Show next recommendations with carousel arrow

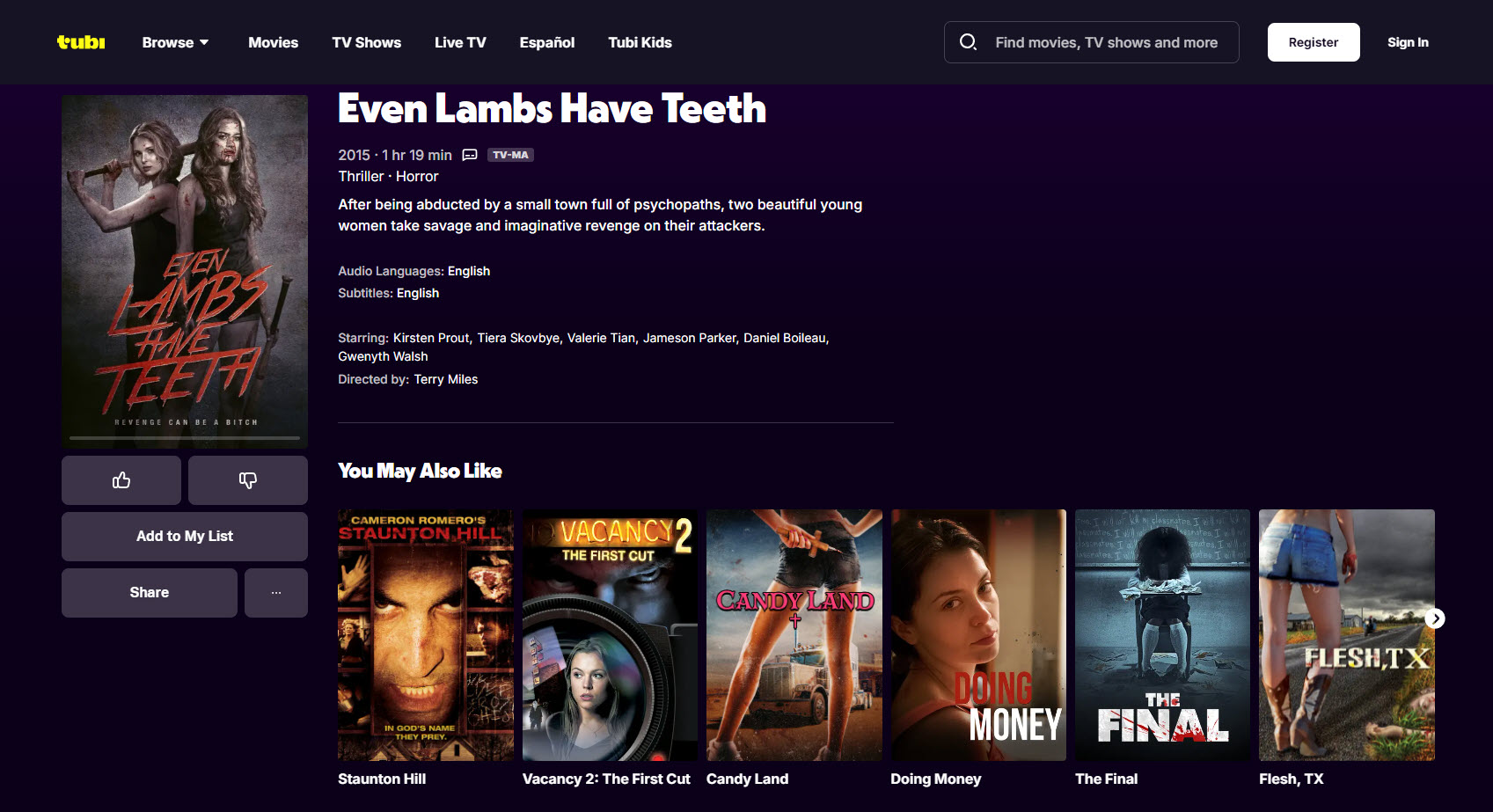coord(1435,618)
